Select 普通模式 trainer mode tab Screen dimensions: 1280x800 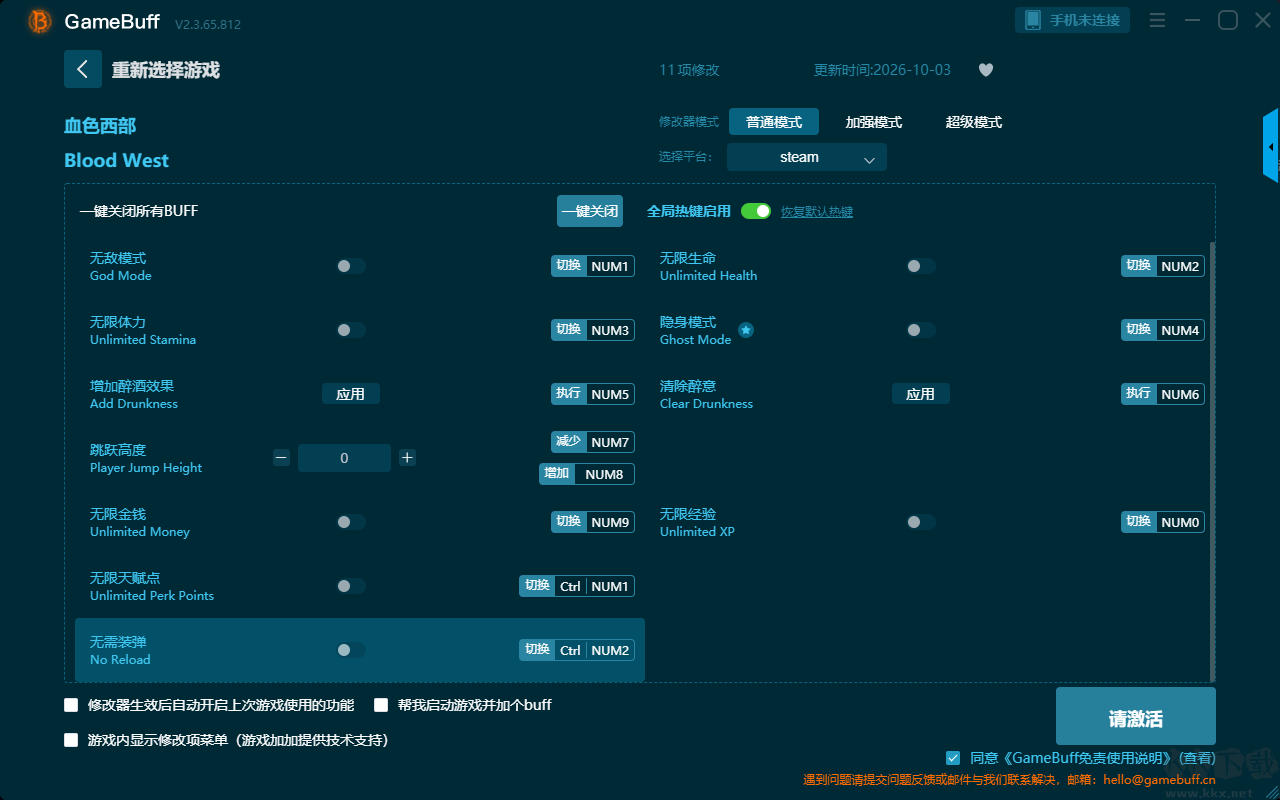[774, 122]
